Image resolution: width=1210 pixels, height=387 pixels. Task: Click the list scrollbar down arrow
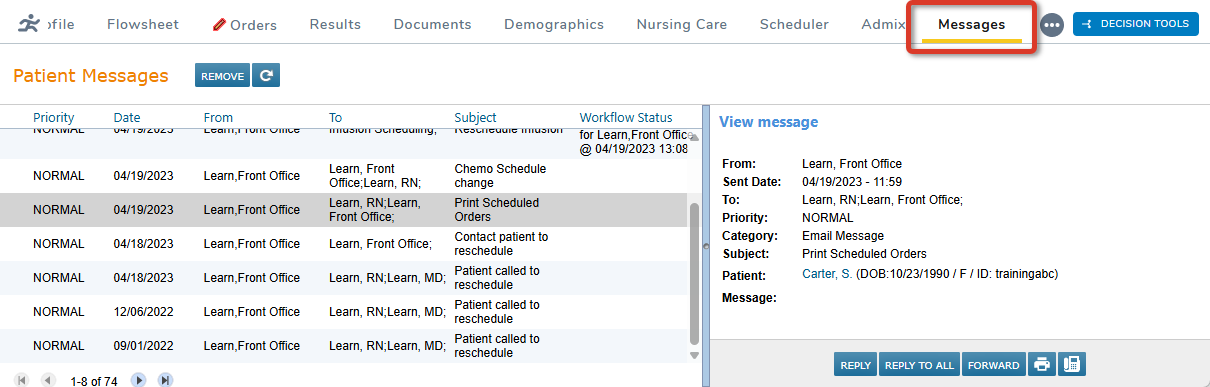[x=694, y=355]
